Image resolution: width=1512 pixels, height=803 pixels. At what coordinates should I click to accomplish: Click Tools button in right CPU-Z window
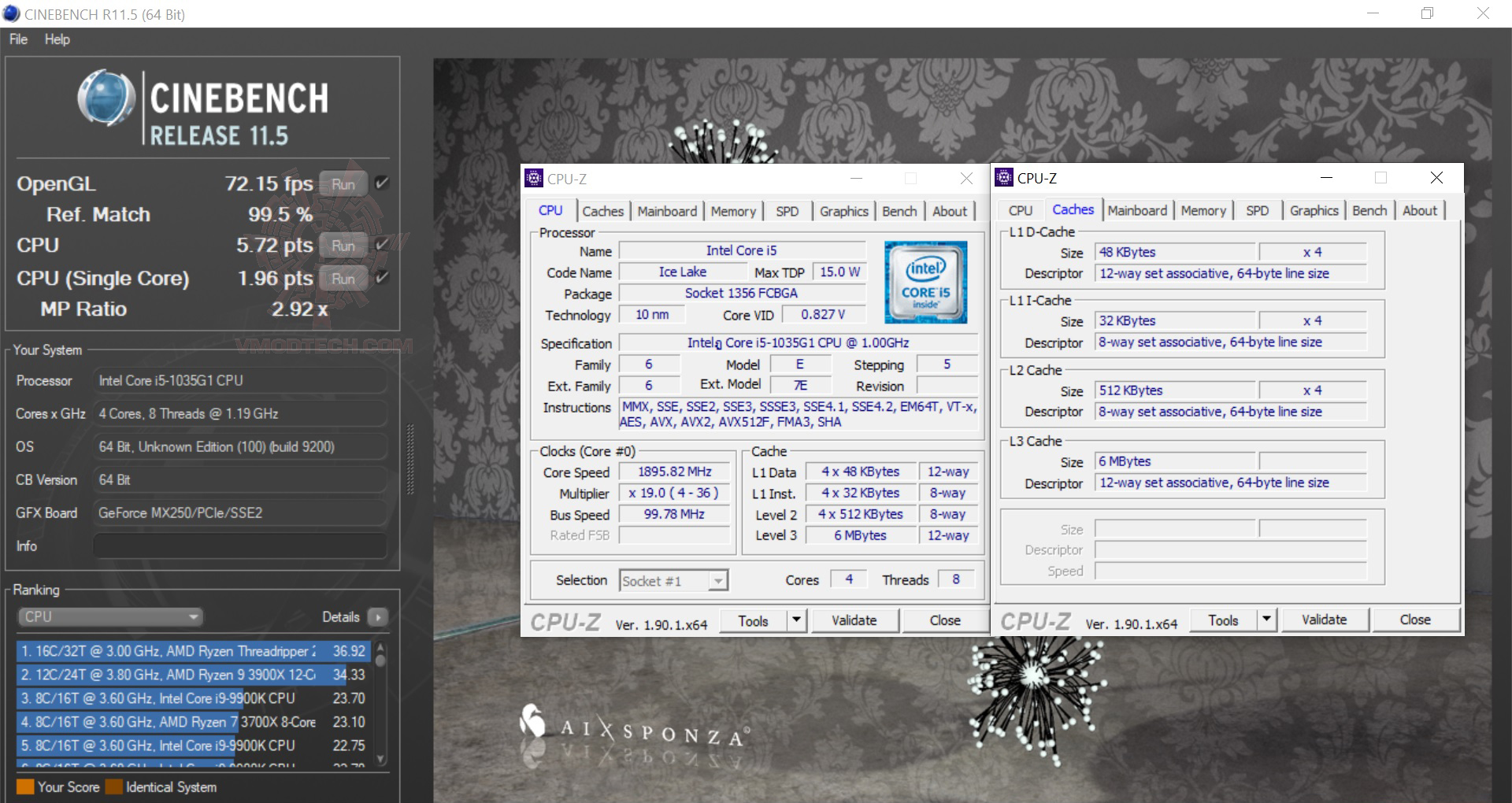1223,620
